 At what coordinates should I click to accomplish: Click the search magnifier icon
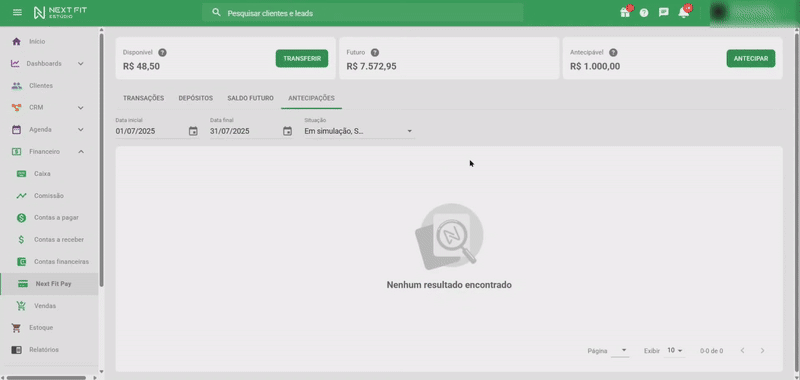[216, 13]
